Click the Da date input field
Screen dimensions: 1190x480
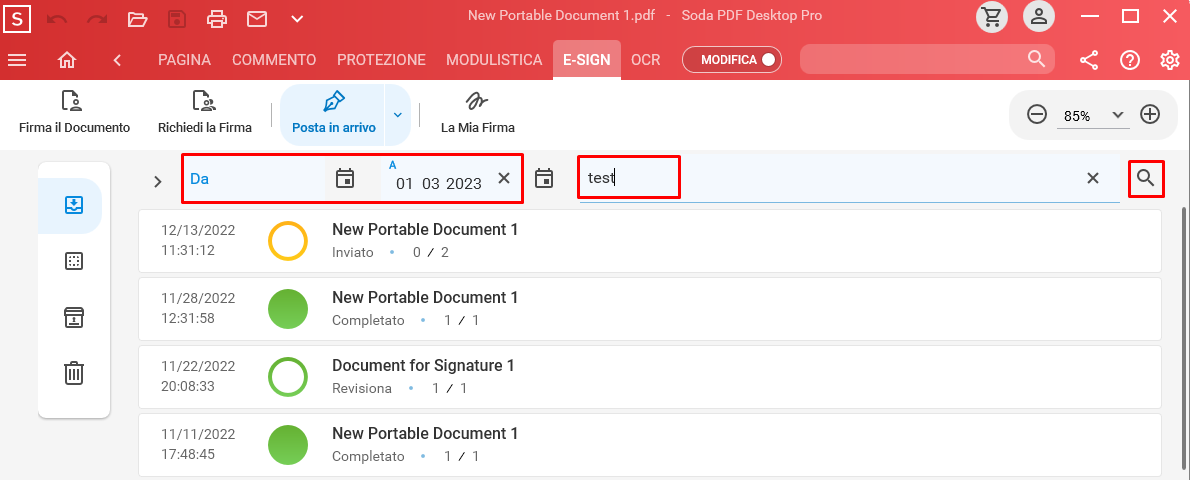click(253, 179)
